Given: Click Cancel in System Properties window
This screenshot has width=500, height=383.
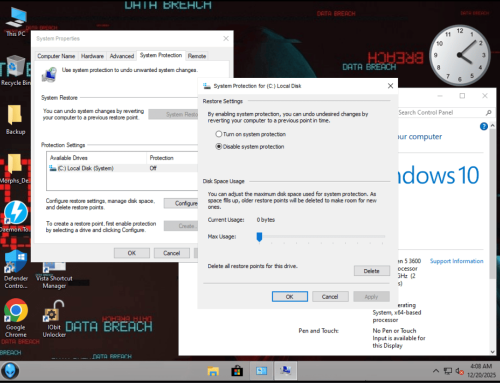Looking at the screenshot, I should (172, 253).
